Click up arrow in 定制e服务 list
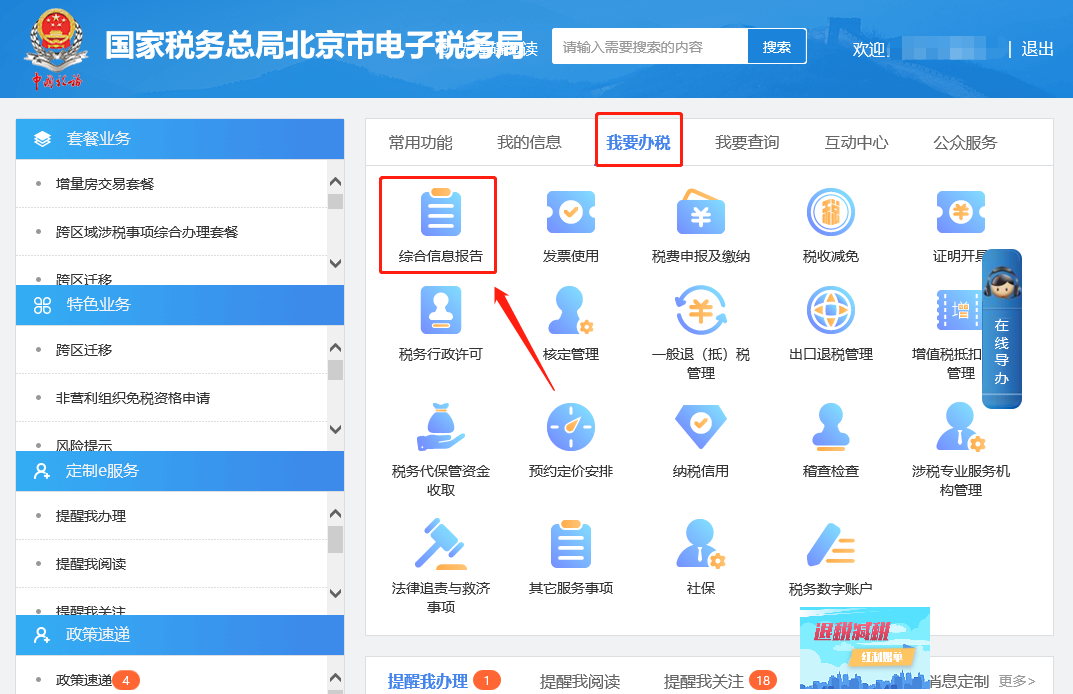1073x694 pixels. click(x=335, y=514)
